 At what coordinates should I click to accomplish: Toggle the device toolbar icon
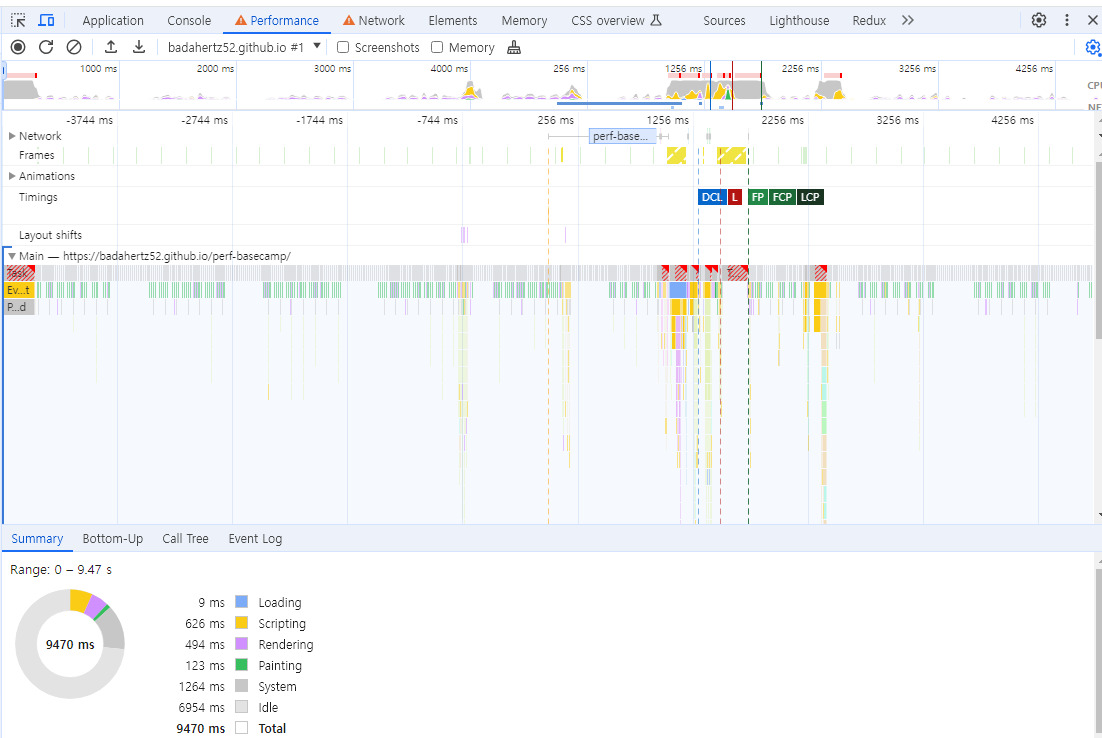coord(46,20)
